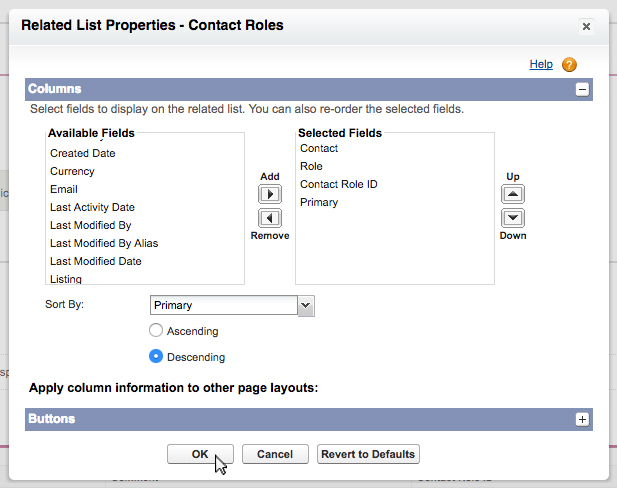The image size is (617, 488).
Task: Click the Add arrow button
Action: click(270, 194)
